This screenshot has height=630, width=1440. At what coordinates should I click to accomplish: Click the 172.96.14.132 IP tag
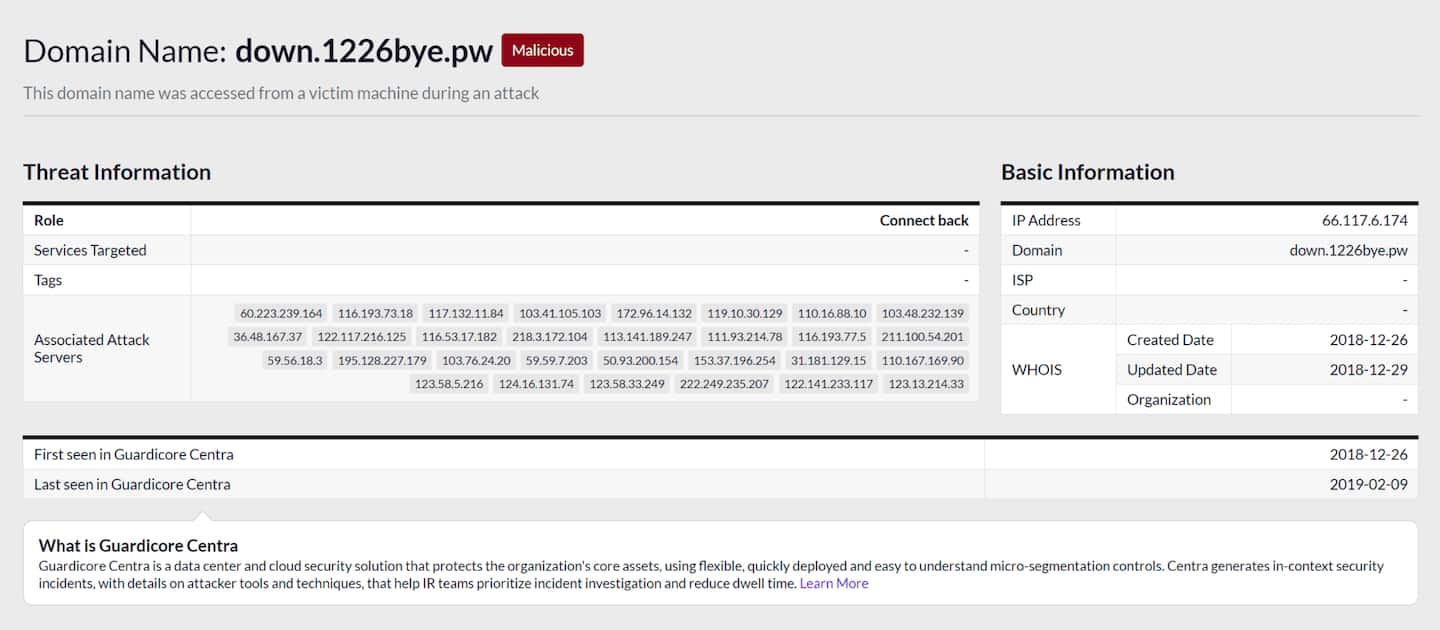[x=653, y=313]
